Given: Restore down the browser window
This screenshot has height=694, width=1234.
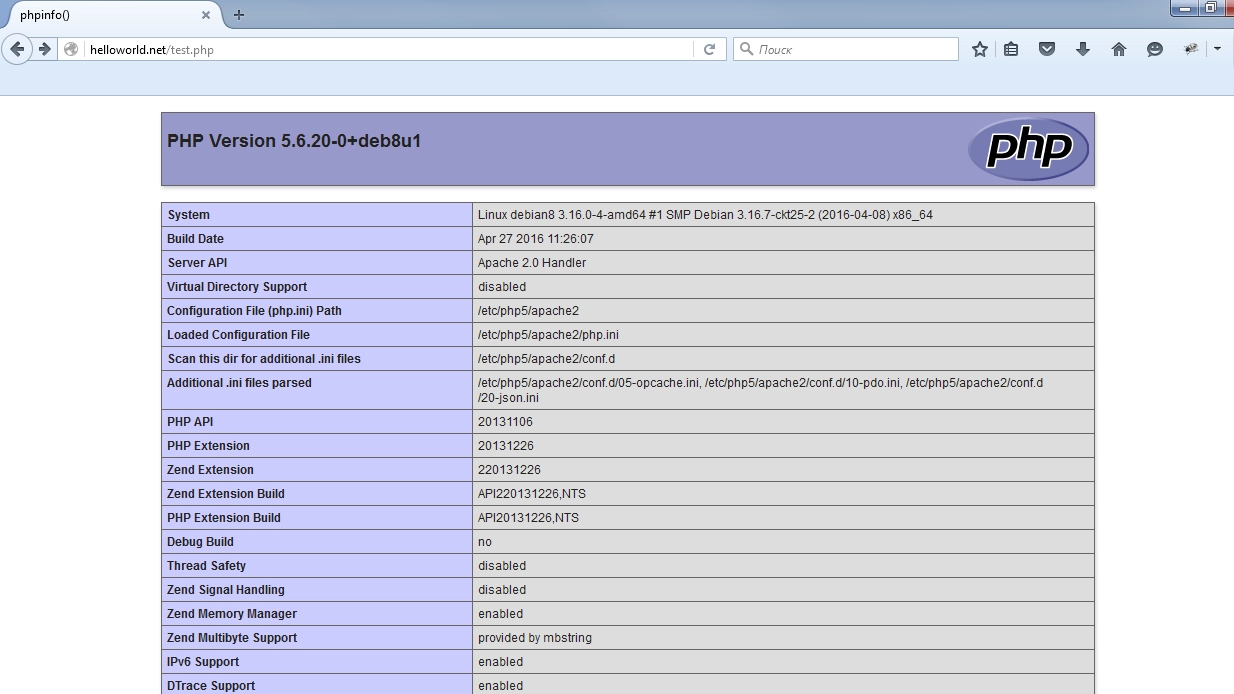Looking at the screenshot, I should tap(1210, 8).
